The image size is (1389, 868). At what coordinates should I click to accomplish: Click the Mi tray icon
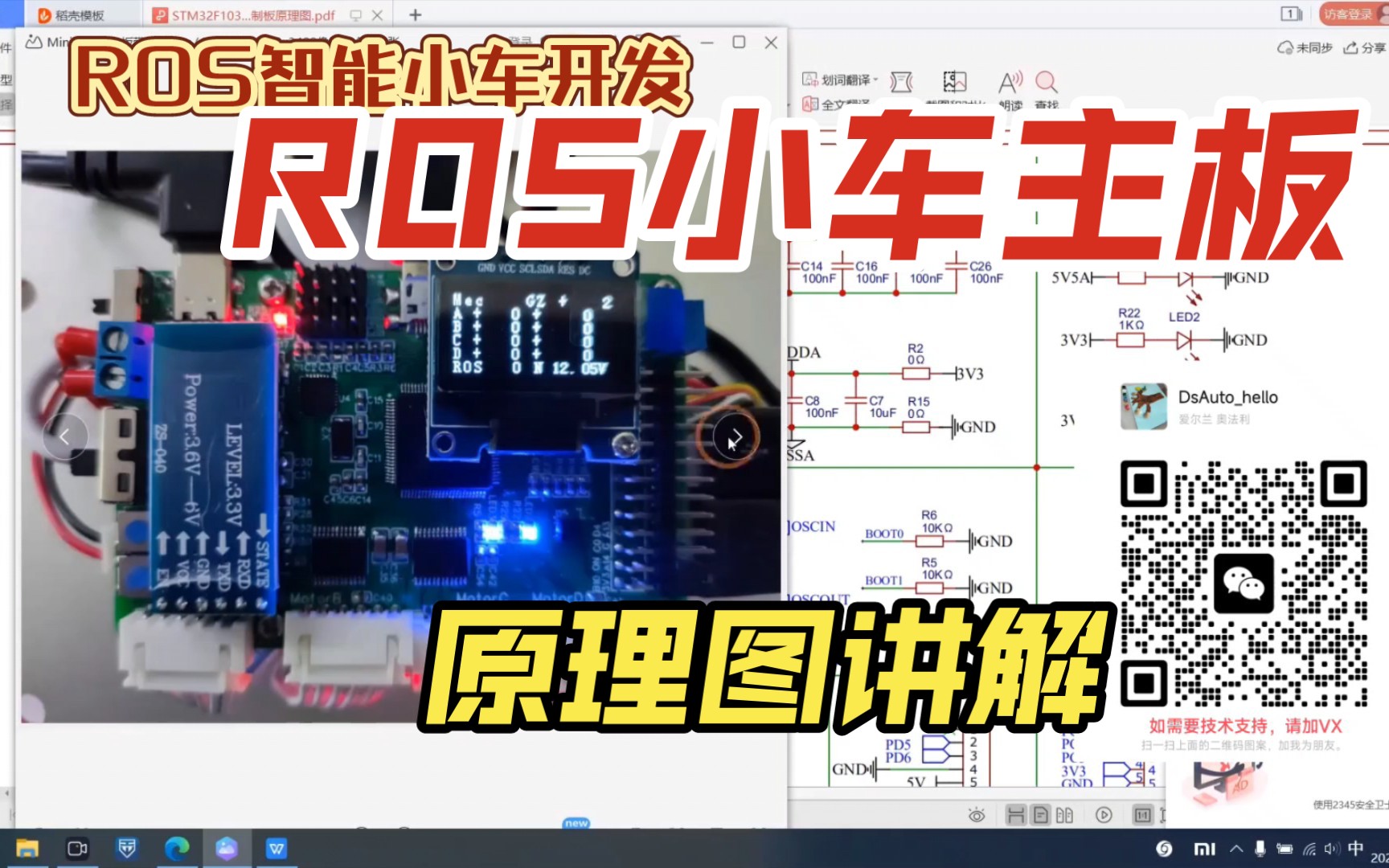[x=1204, y=848]
